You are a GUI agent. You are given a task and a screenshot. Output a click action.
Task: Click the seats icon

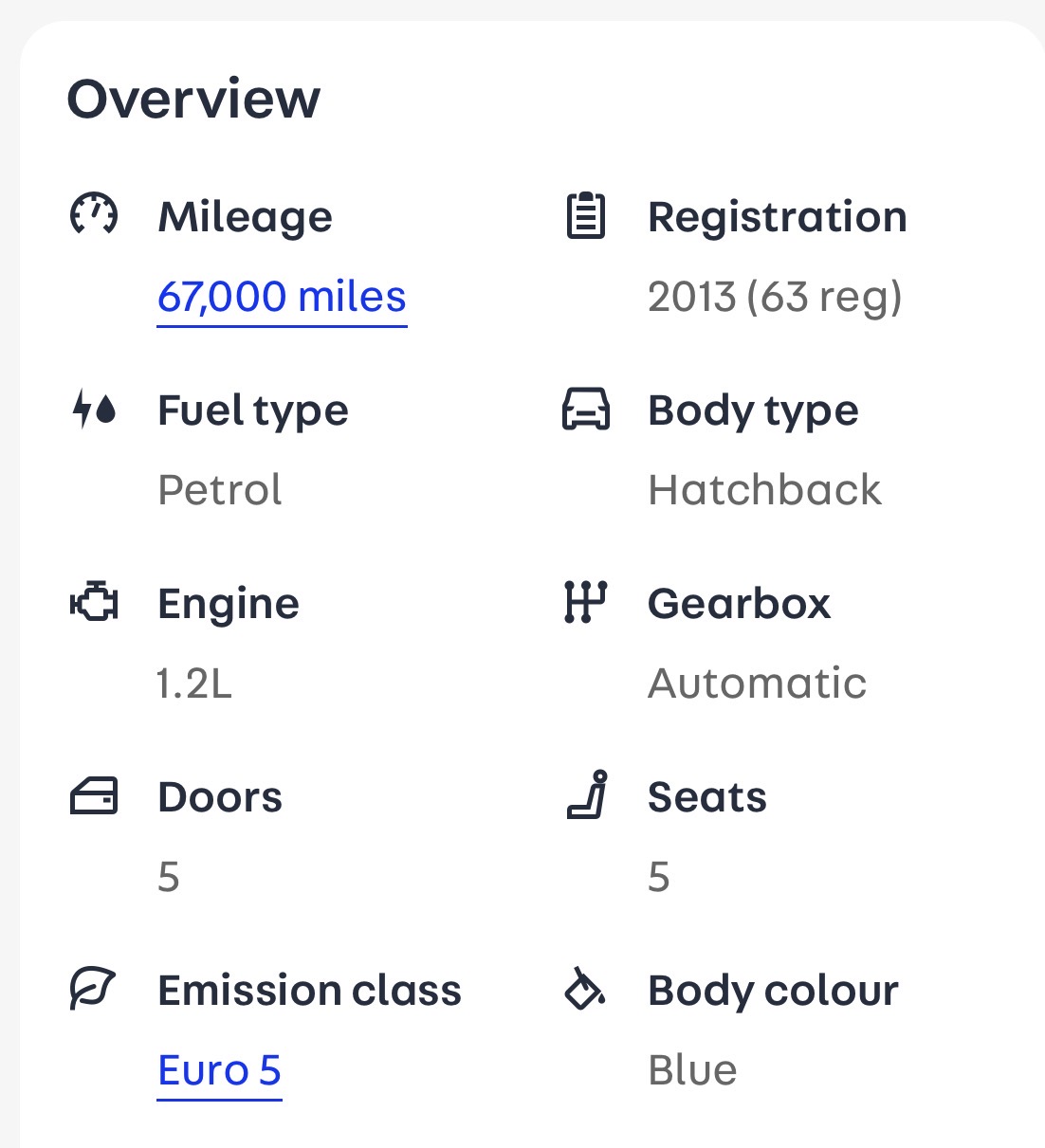[588, 795]
